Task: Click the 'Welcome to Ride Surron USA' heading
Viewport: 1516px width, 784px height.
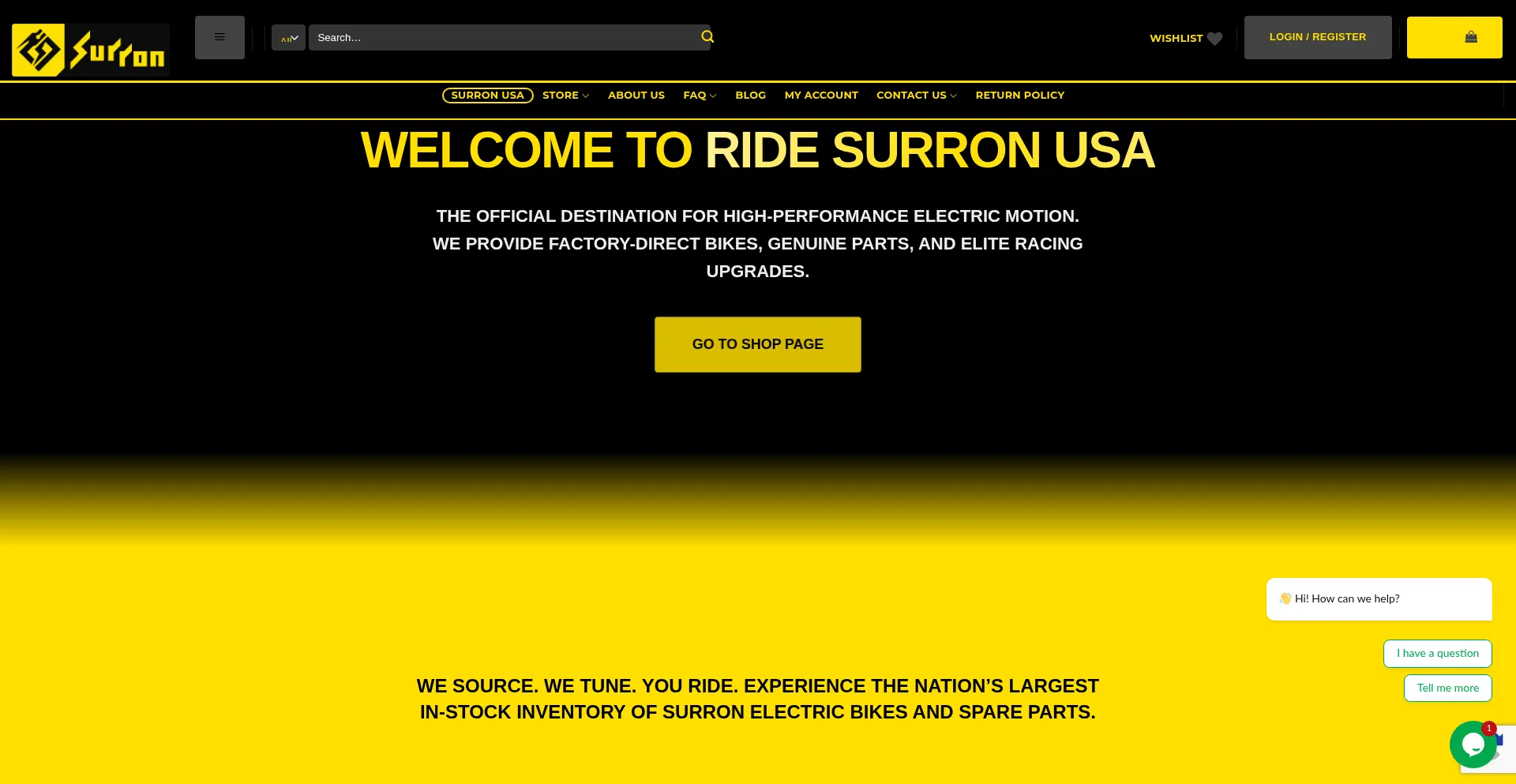Action: (758, 150)
